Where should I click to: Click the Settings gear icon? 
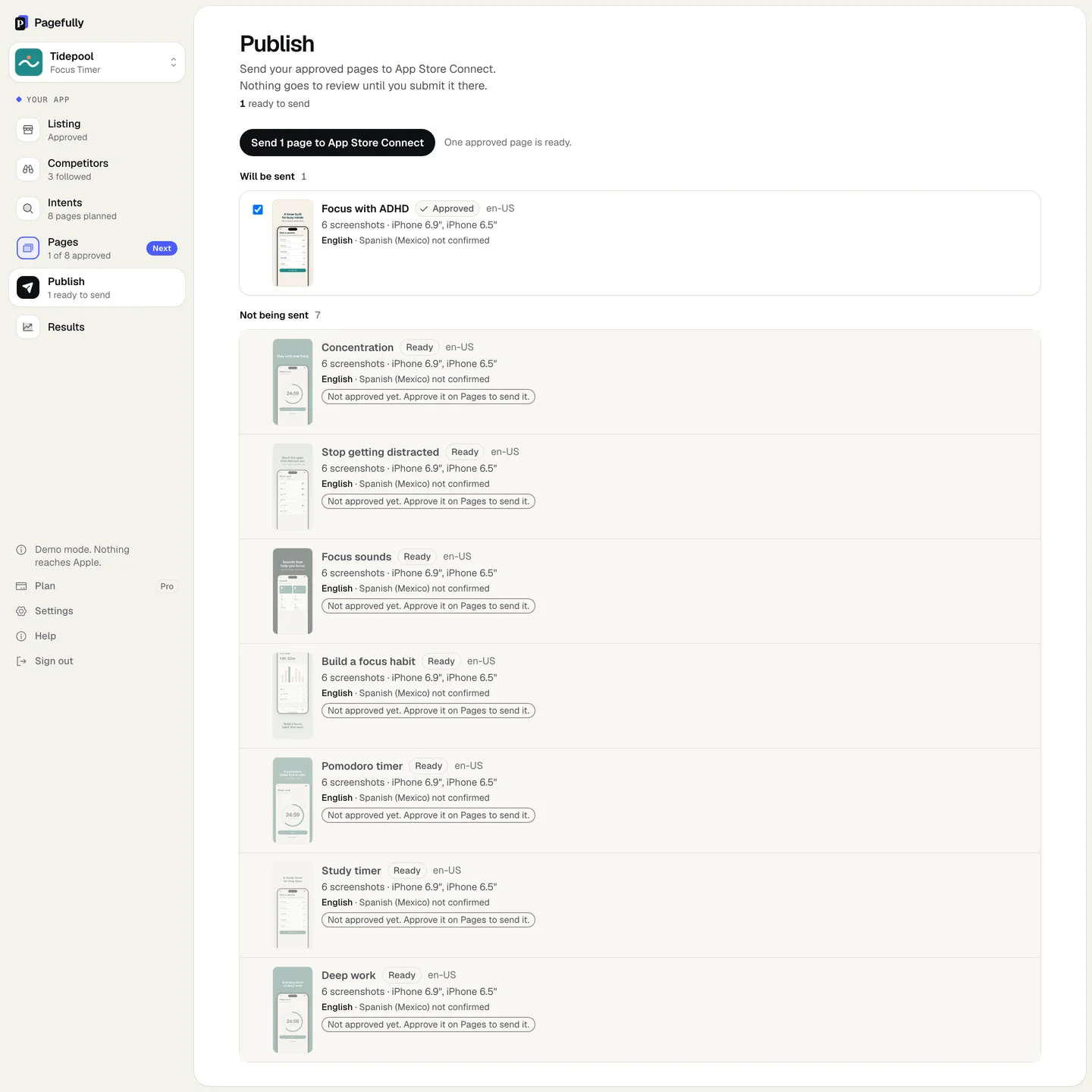coord(21,611)
